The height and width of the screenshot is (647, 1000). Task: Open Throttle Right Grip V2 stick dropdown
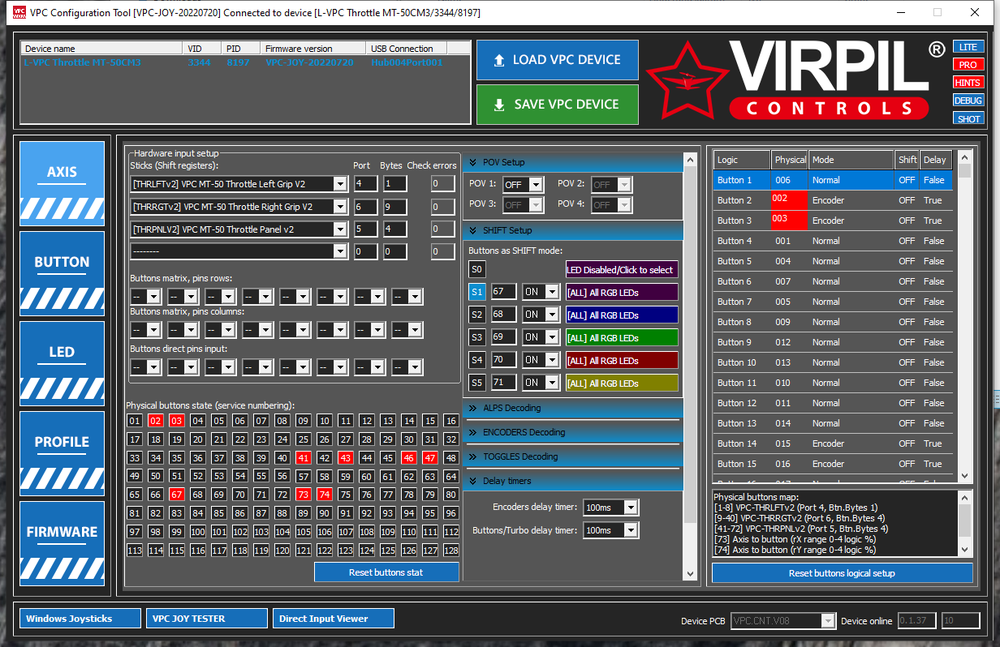pos(341,207)
